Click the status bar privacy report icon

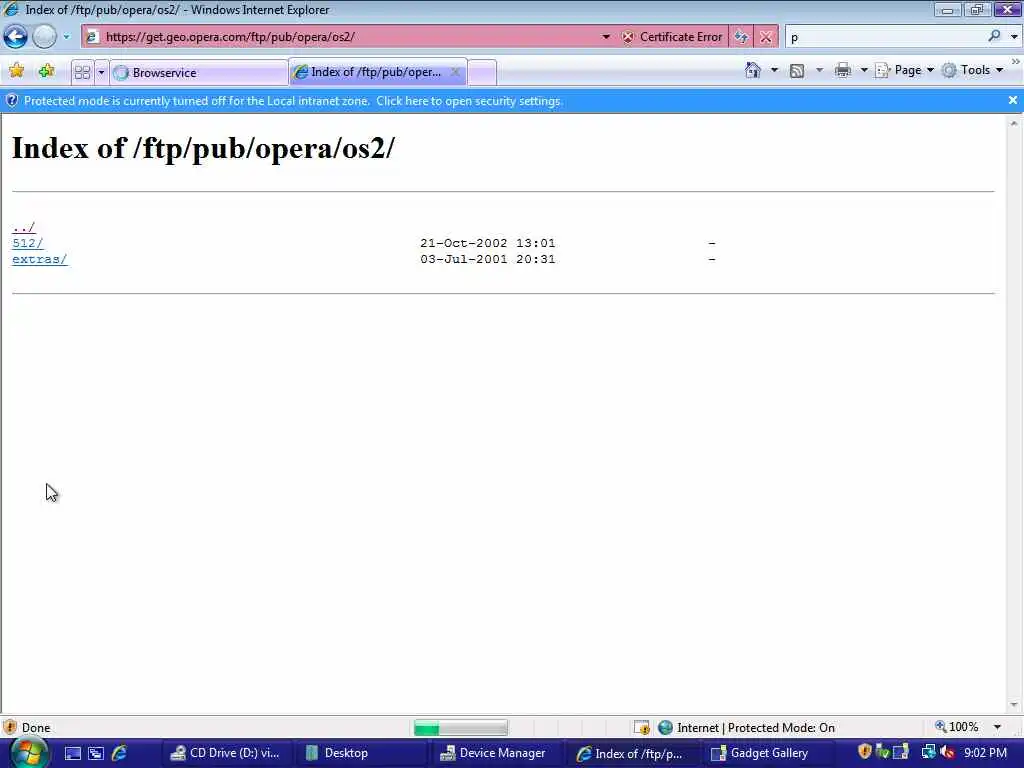pos(641,727)
